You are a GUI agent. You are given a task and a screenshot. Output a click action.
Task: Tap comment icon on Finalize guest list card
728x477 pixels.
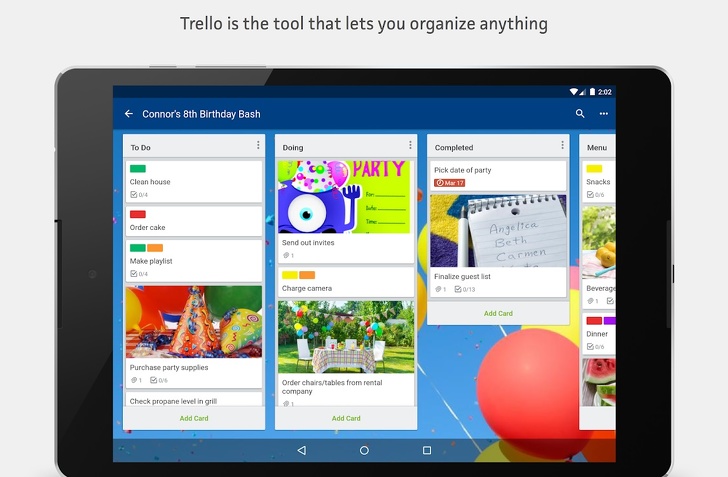(x=439, y=289)
